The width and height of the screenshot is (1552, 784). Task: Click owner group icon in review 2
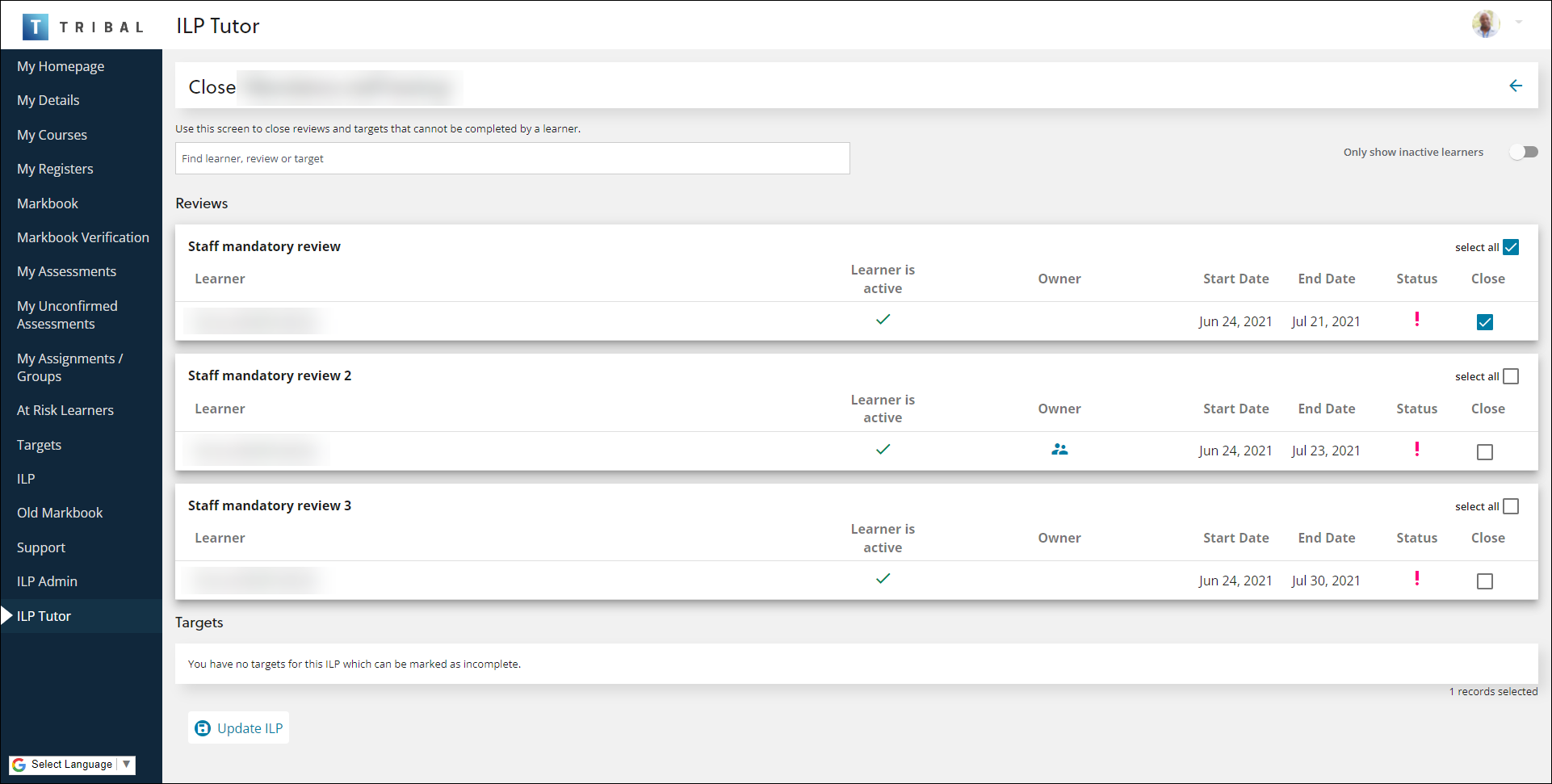tap(1059, 450)
